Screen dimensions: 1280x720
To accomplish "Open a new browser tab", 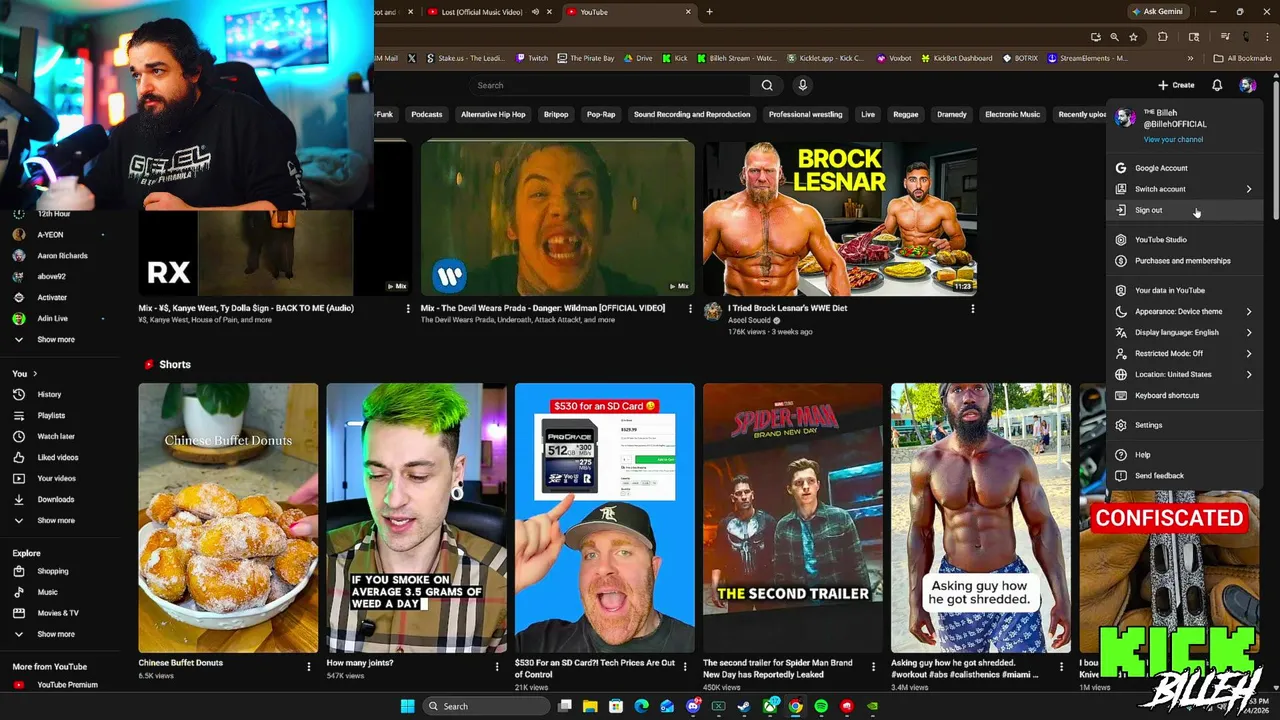I will point(709,12).
